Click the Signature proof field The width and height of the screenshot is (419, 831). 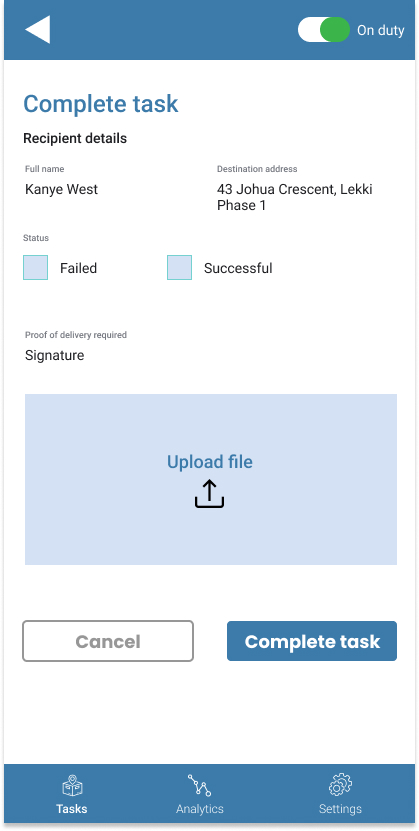click(55, 355)
